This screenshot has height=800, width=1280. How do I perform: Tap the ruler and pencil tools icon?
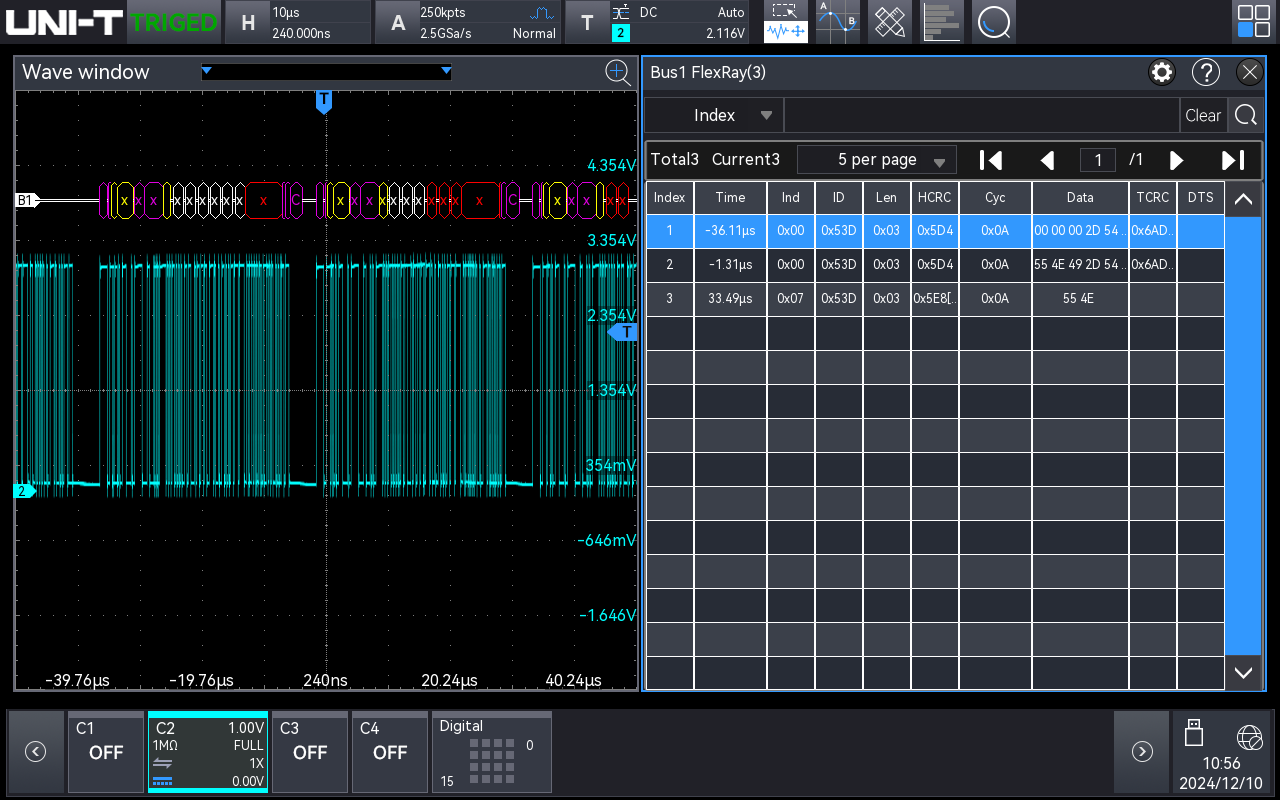[890, 22]
